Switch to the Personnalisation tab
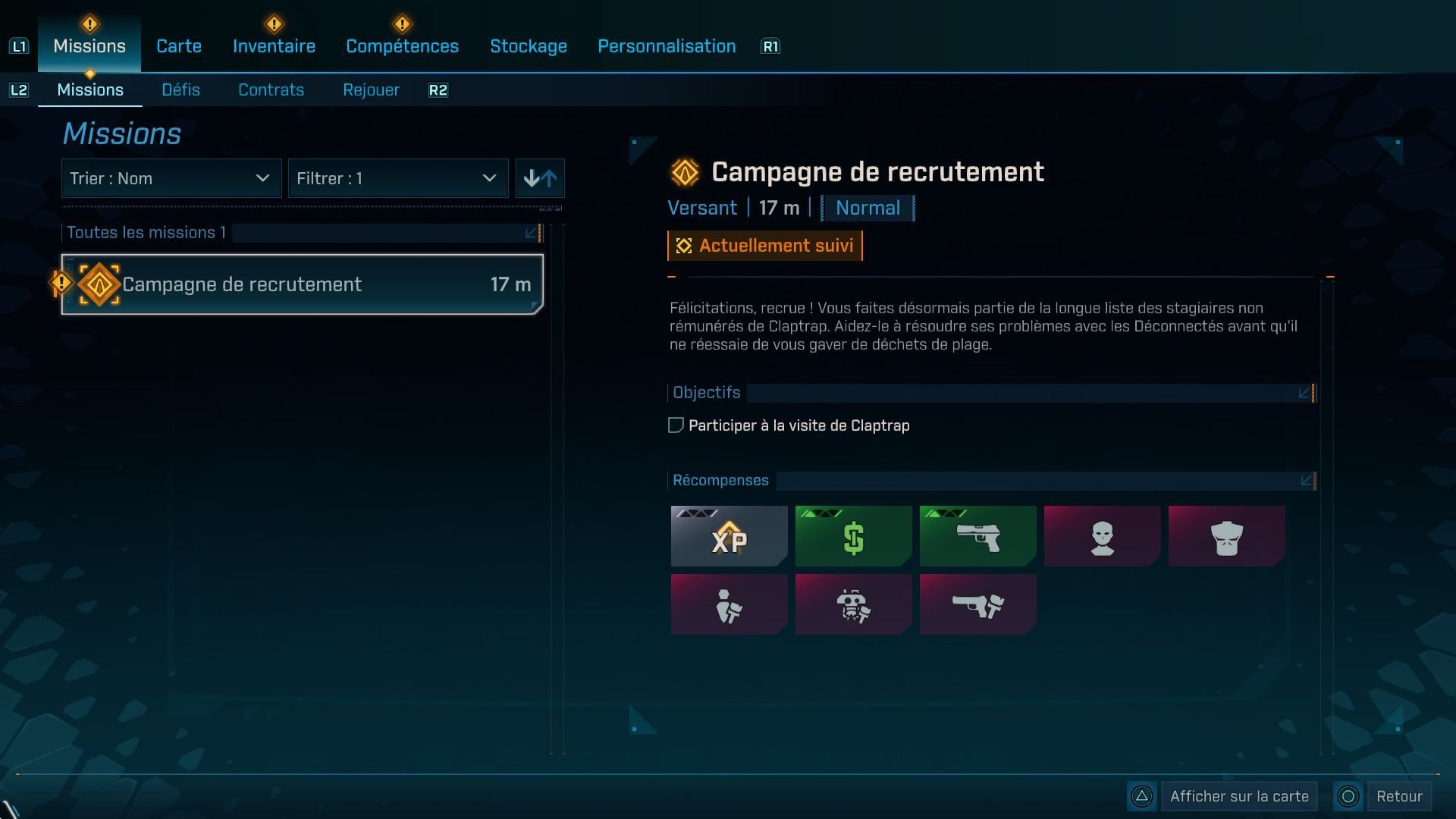 pyautogui.click(x=667, y=46)
